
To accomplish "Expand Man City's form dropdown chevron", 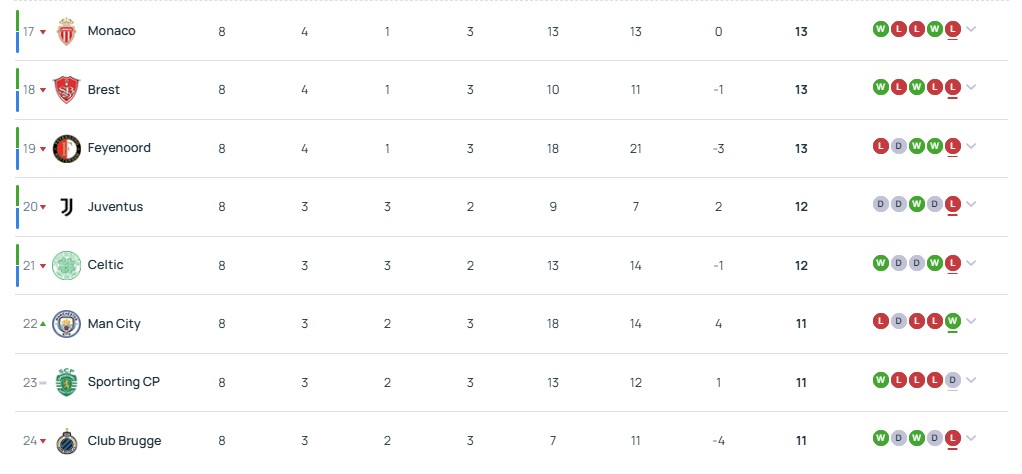I will 971,322.
